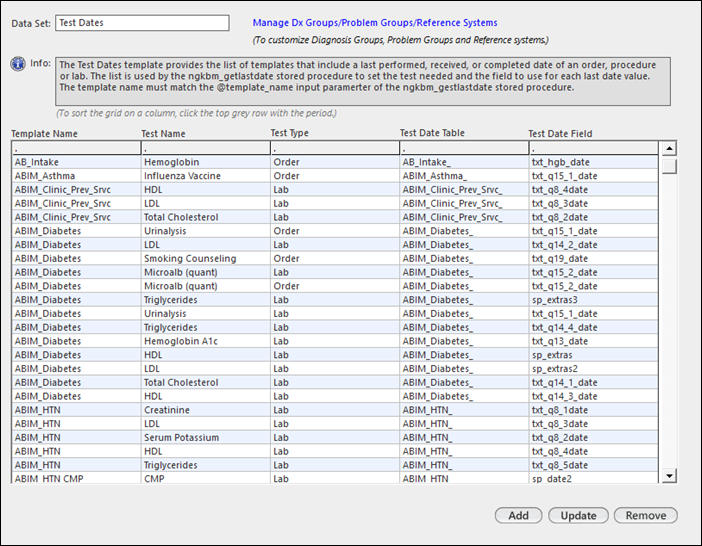The image size is (702, 546).
Task: Open Manage Dx Groups/Problem Groups/Reference Systems link
Action: [375, 23]
